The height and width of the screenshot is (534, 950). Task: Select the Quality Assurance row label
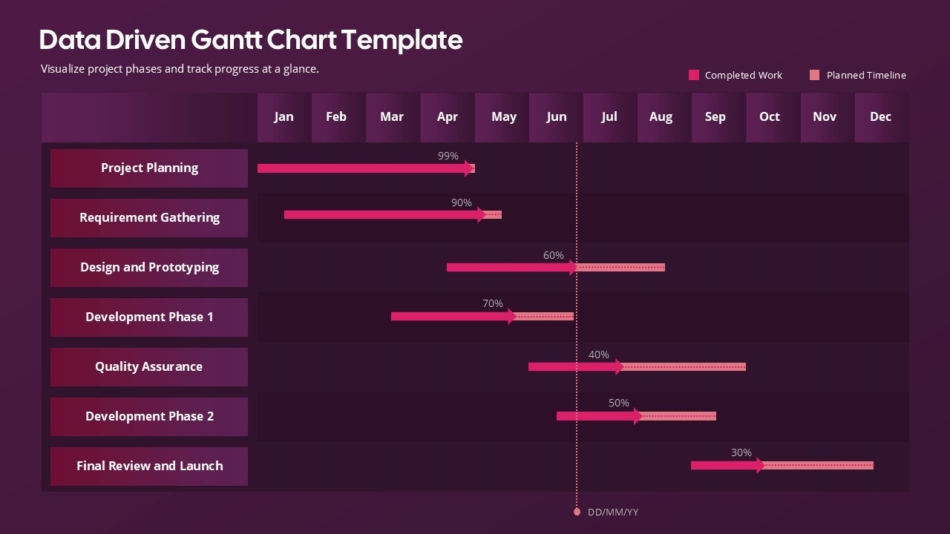149,367
